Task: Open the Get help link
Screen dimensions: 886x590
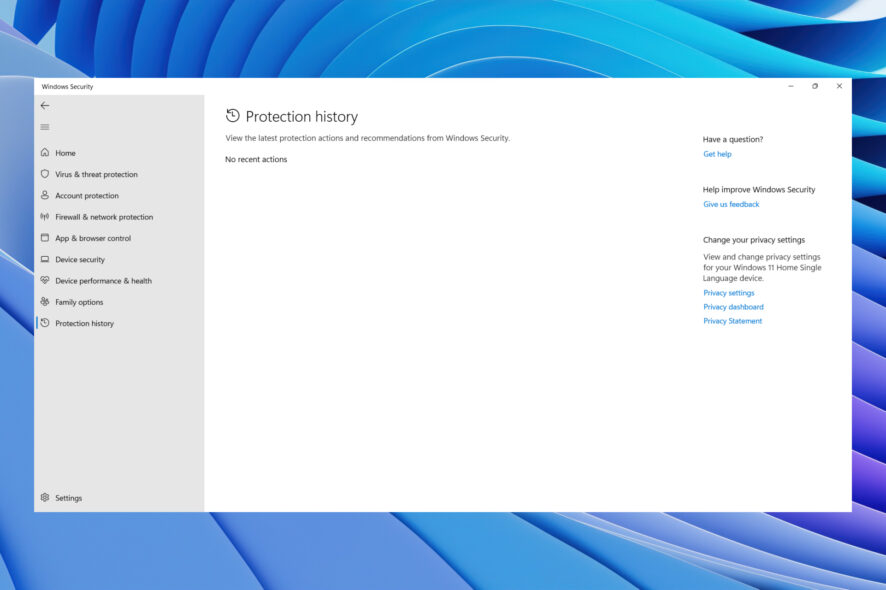Action: tap(717, 154)
